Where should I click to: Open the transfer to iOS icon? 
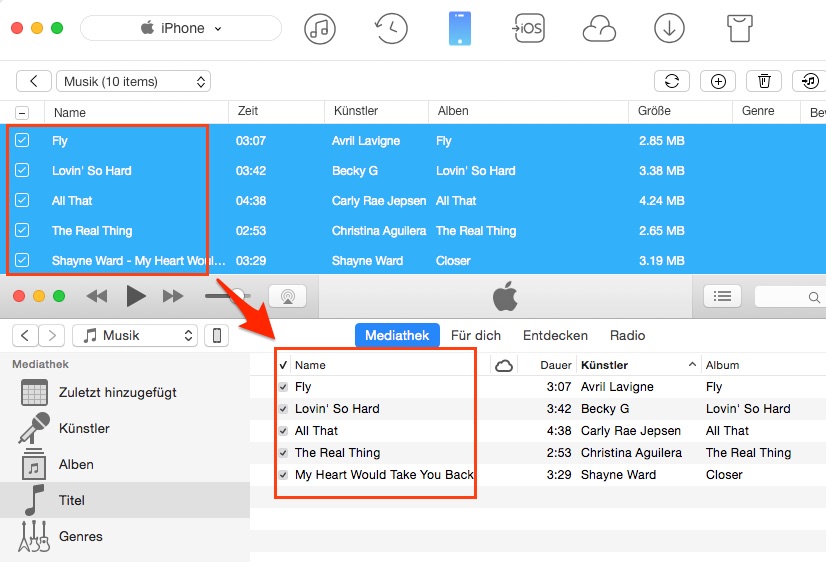[x=528, y=28]
